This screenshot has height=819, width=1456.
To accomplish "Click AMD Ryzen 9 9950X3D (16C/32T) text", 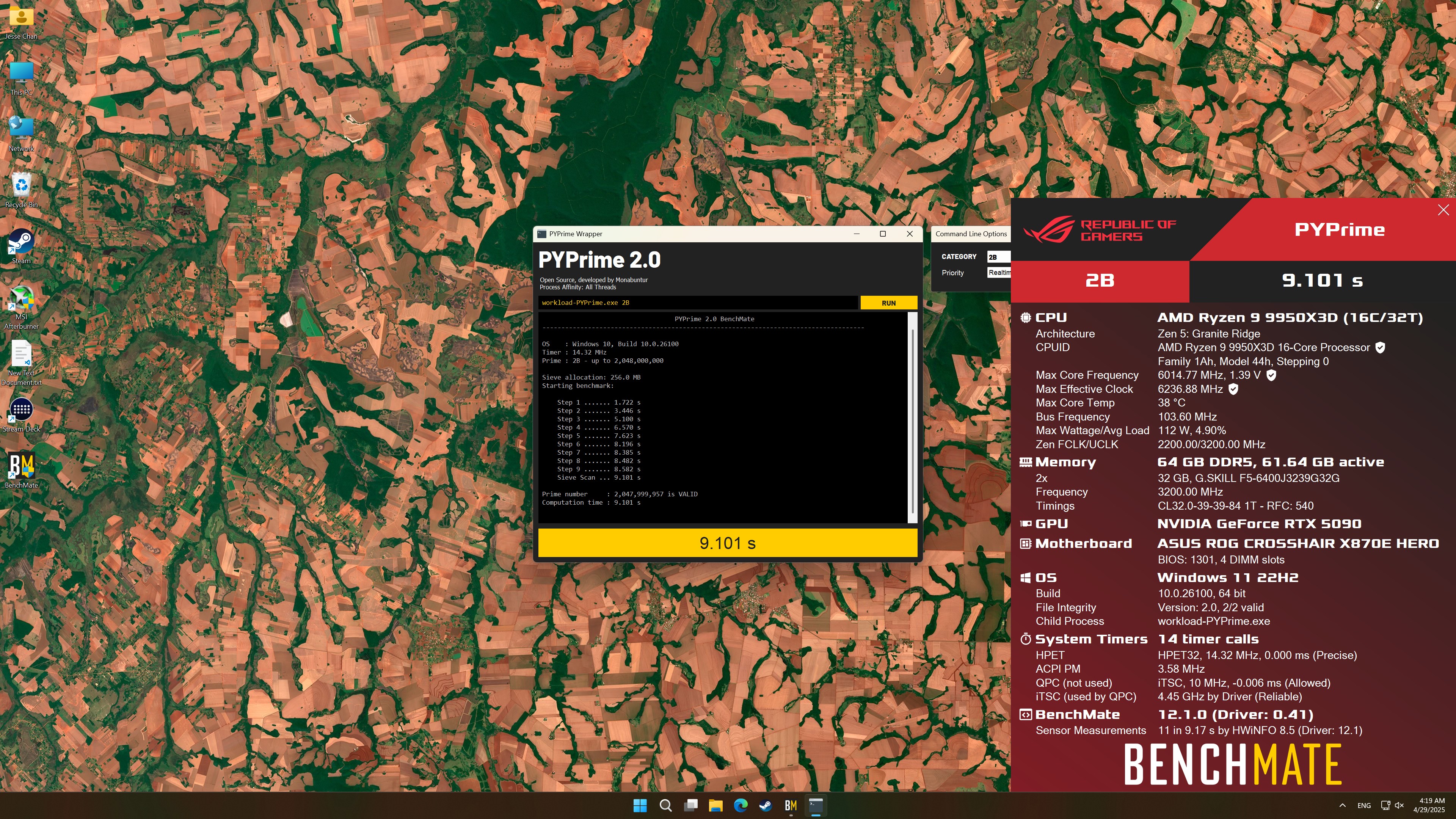I will tap(1290, 318).
